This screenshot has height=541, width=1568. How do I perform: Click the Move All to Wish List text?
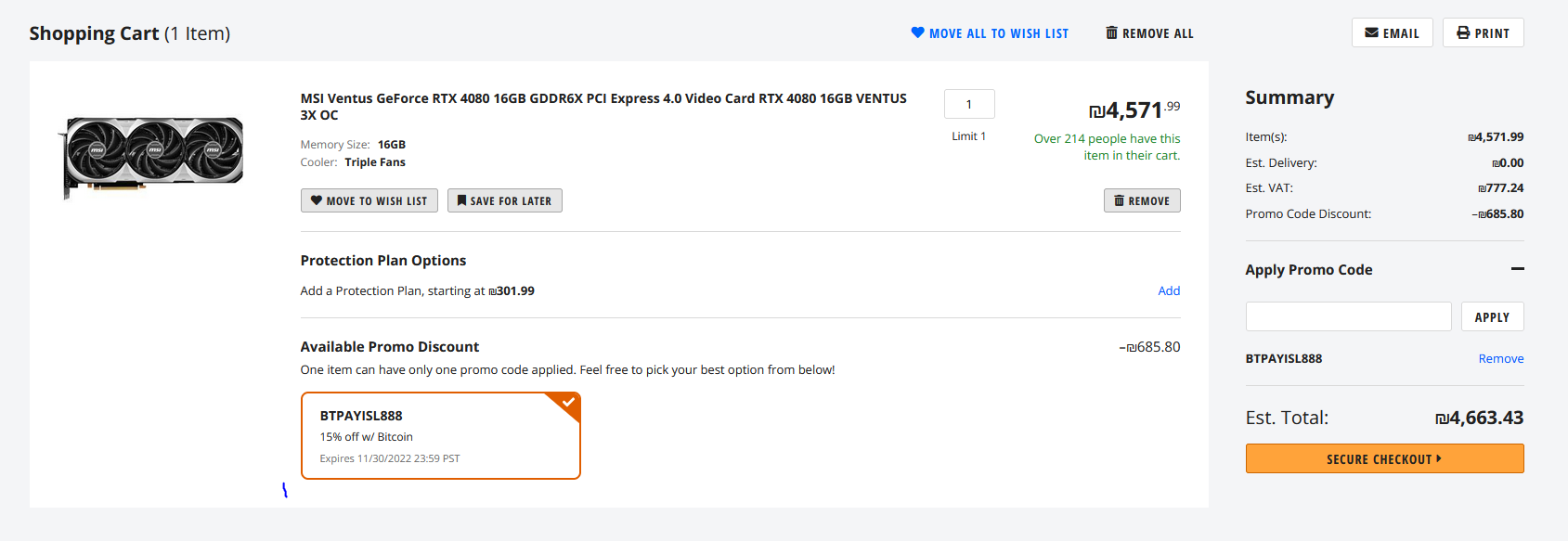998,33
